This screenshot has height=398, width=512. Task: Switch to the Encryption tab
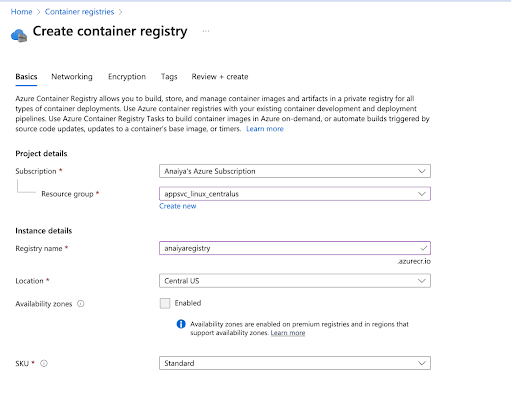pos(127,77)
